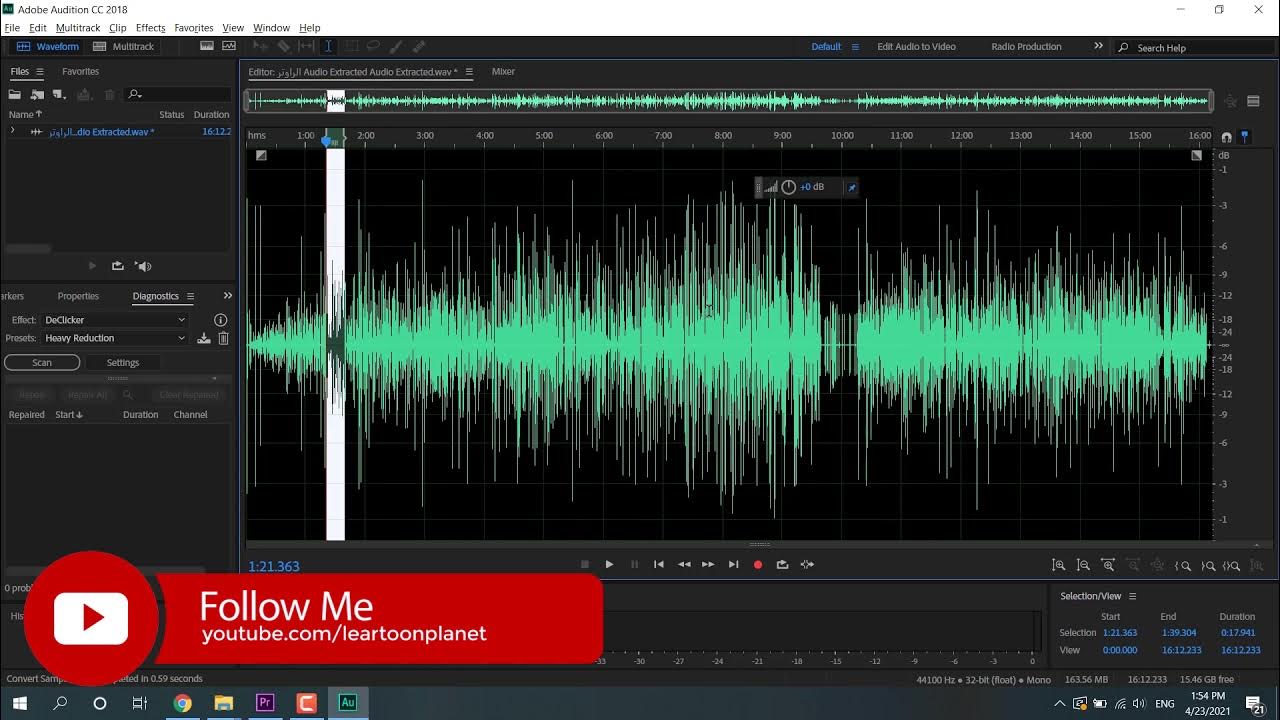Sort files by Name column
This screenshot has width=1280, height=720.
[x=25, y=114]
